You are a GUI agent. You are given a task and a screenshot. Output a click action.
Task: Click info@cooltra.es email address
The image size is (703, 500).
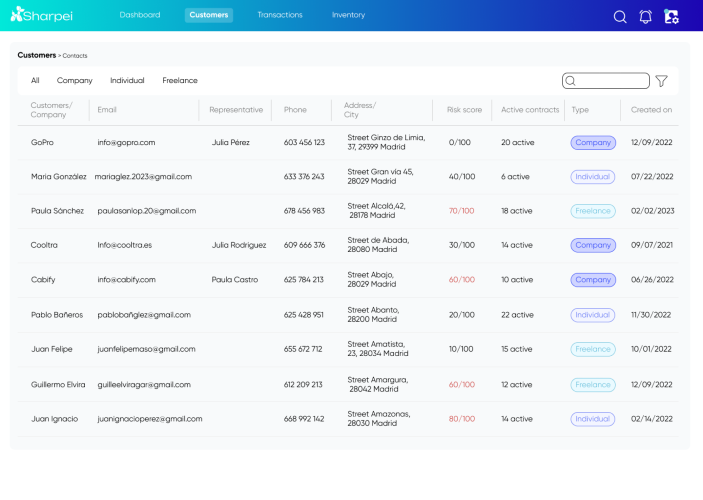tap(125, 245)
